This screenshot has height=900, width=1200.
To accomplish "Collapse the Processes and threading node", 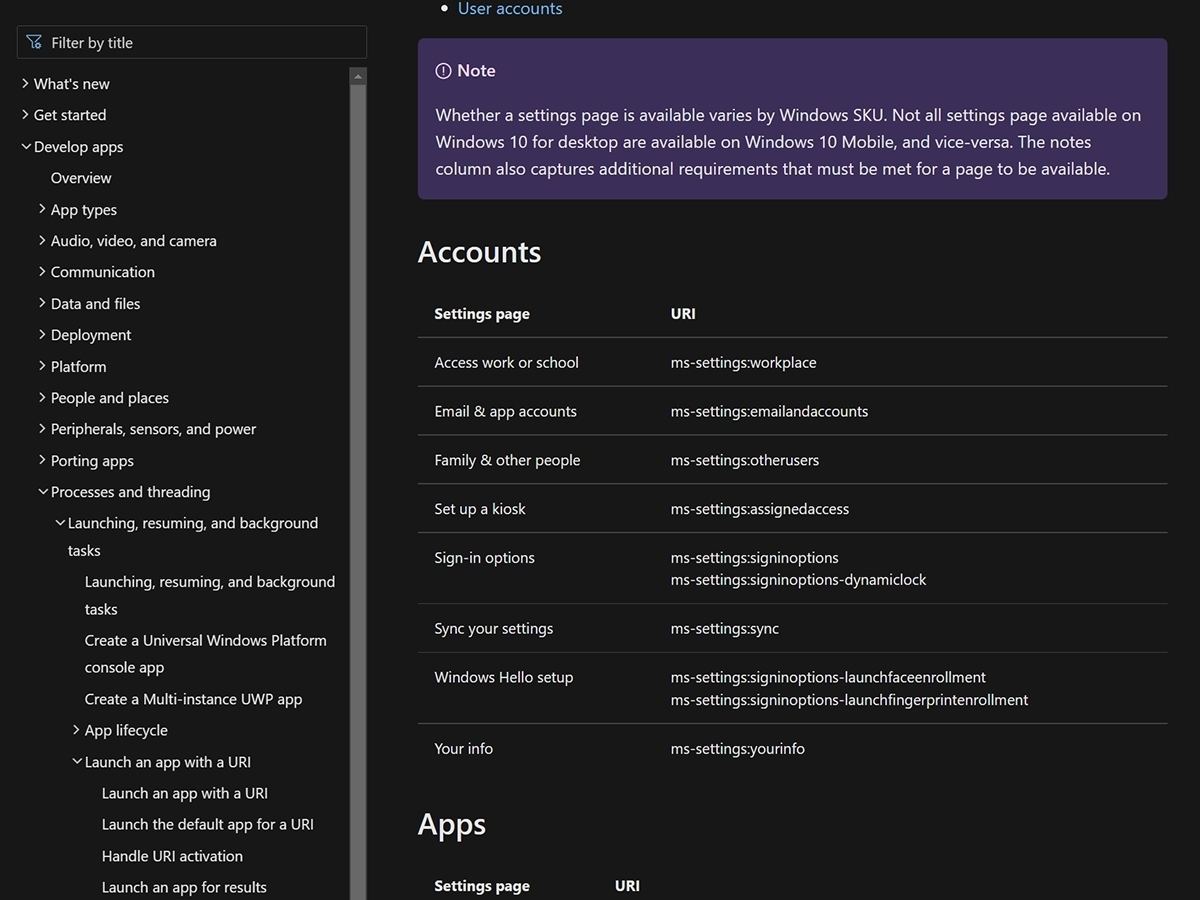I will pos(42,492).
